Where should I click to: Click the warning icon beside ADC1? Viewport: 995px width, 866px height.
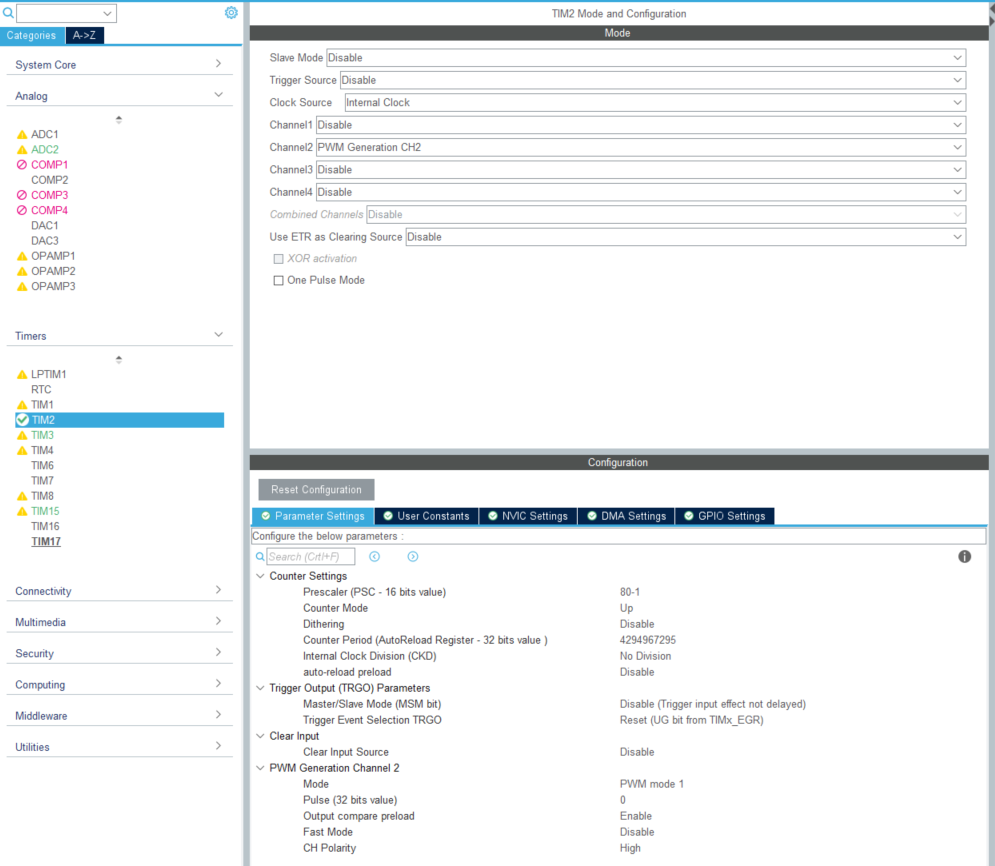[x=22, y=134]
